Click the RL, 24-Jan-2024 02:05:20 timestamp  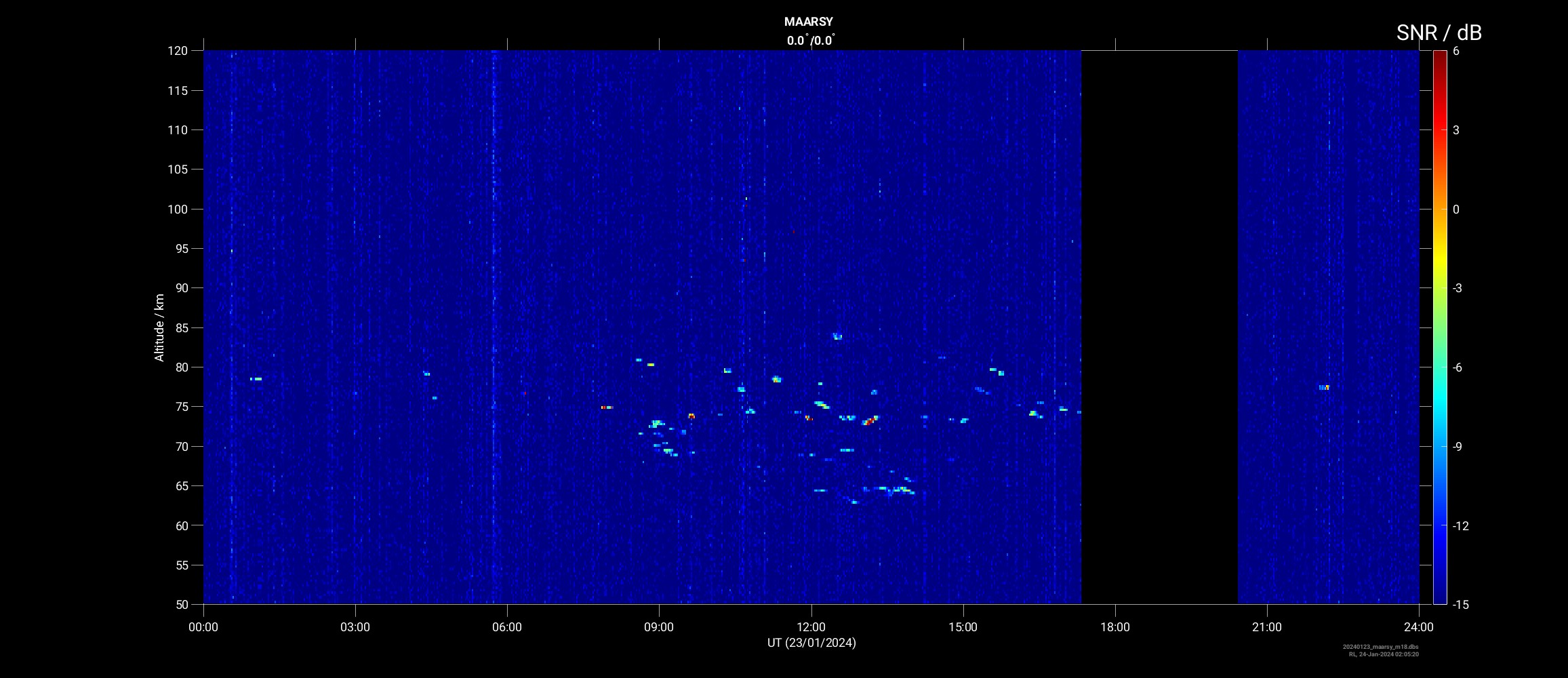1384,654
